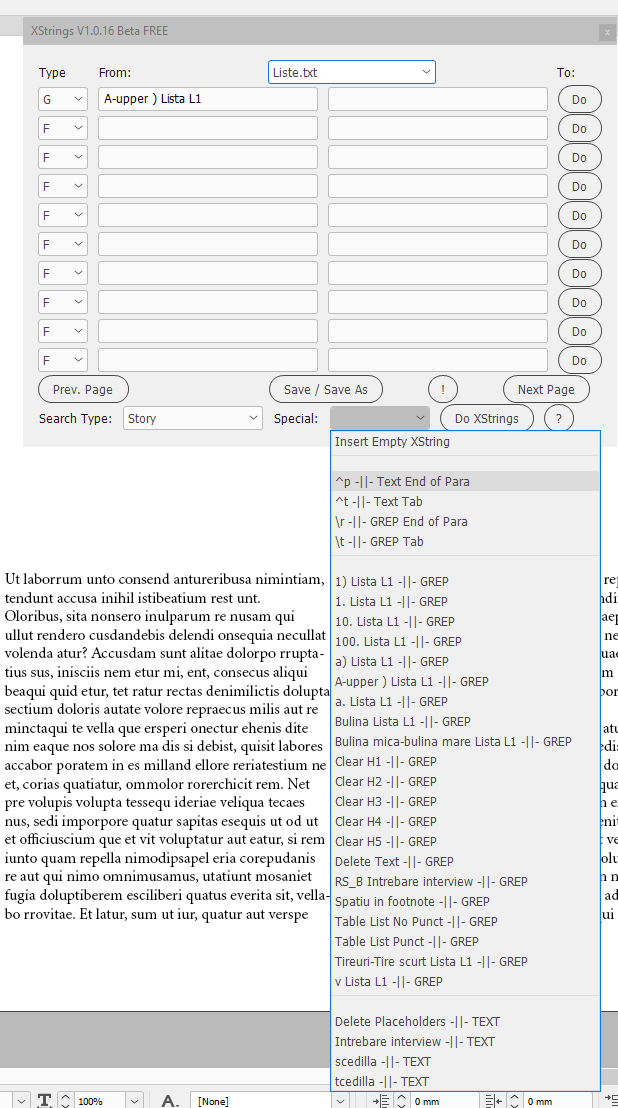Select tcedilla TEXT entry
The image size is (618, 1108).
click(465, 1081)
